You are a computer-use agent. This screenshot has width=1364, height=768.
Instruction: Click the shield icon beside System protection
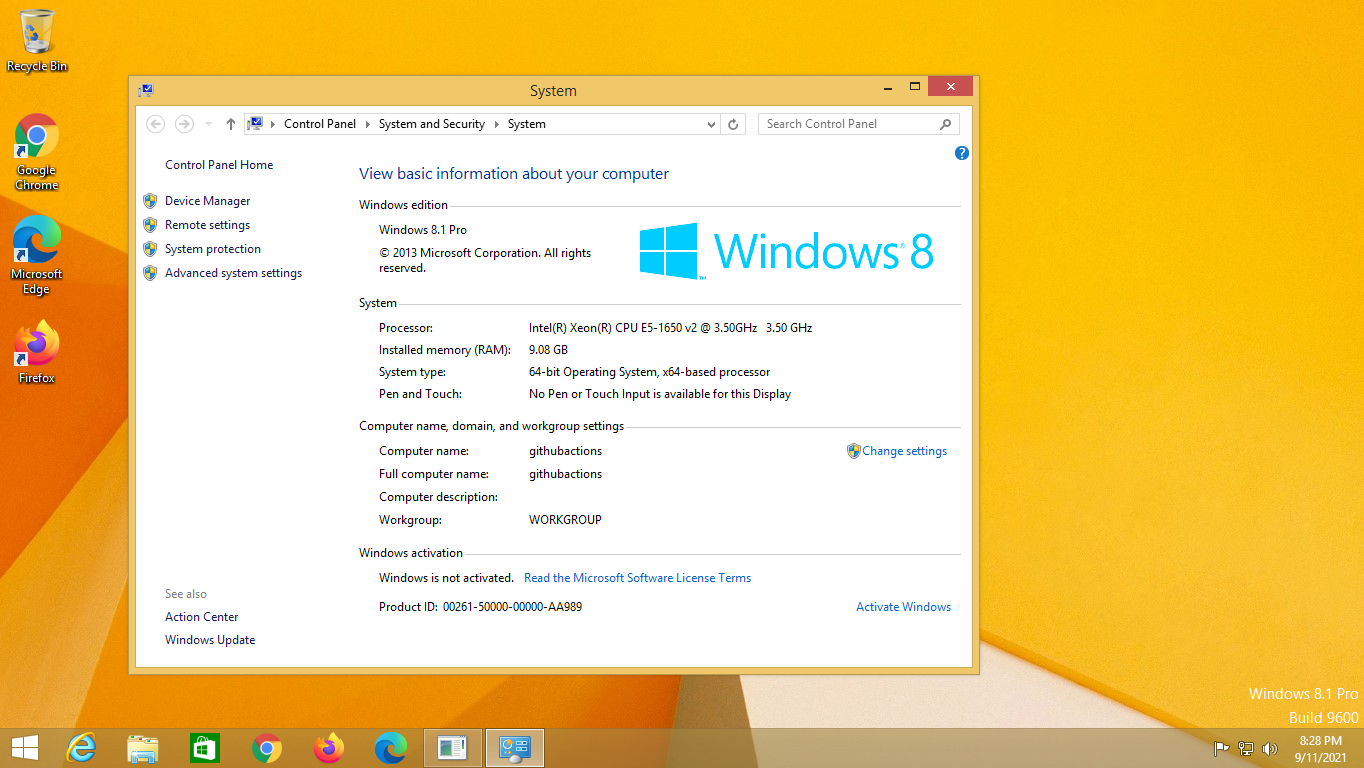tap(150, 249)
